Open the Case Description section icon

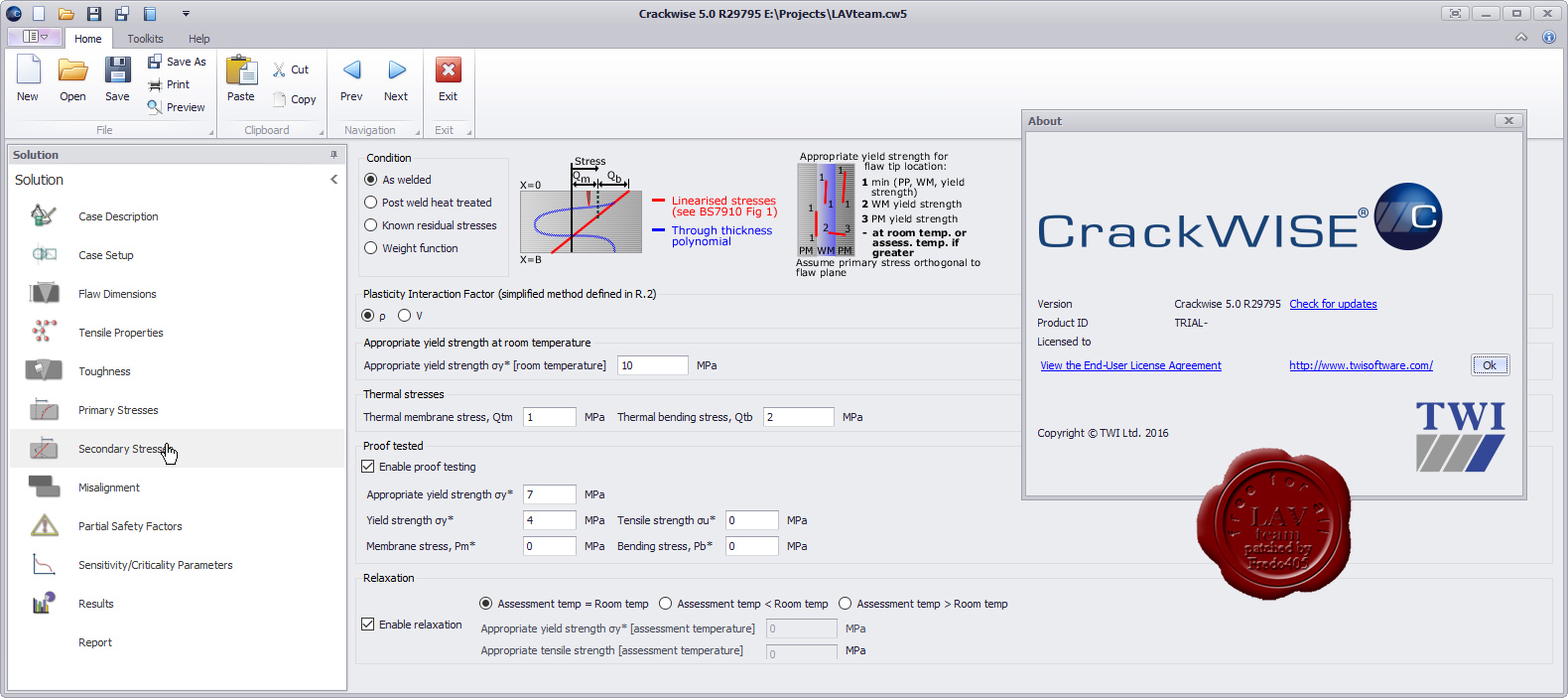[x=43, y=215]
